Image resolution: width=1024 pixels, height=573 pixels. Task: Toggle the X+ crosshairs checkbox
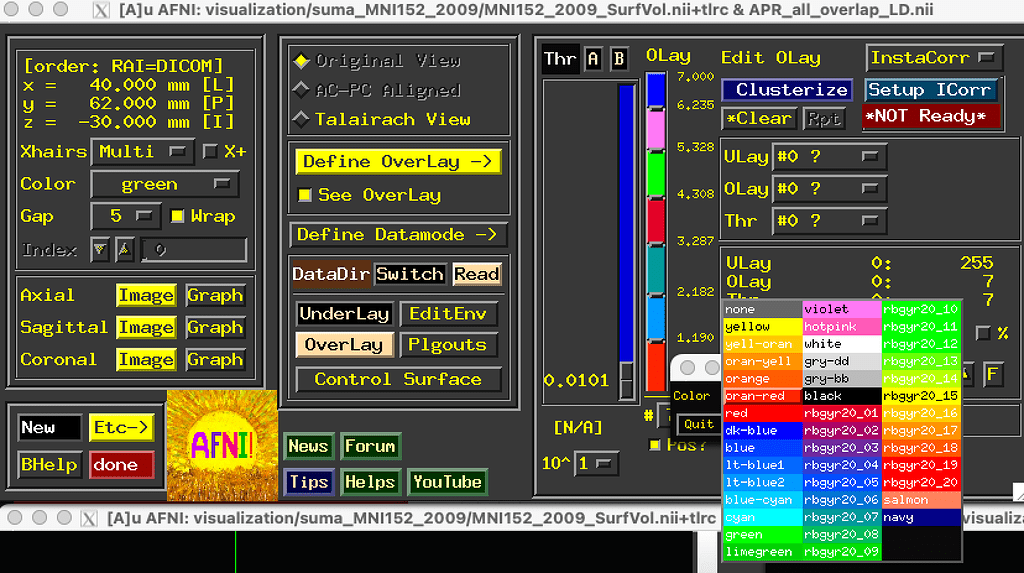[x=210, y=152]
